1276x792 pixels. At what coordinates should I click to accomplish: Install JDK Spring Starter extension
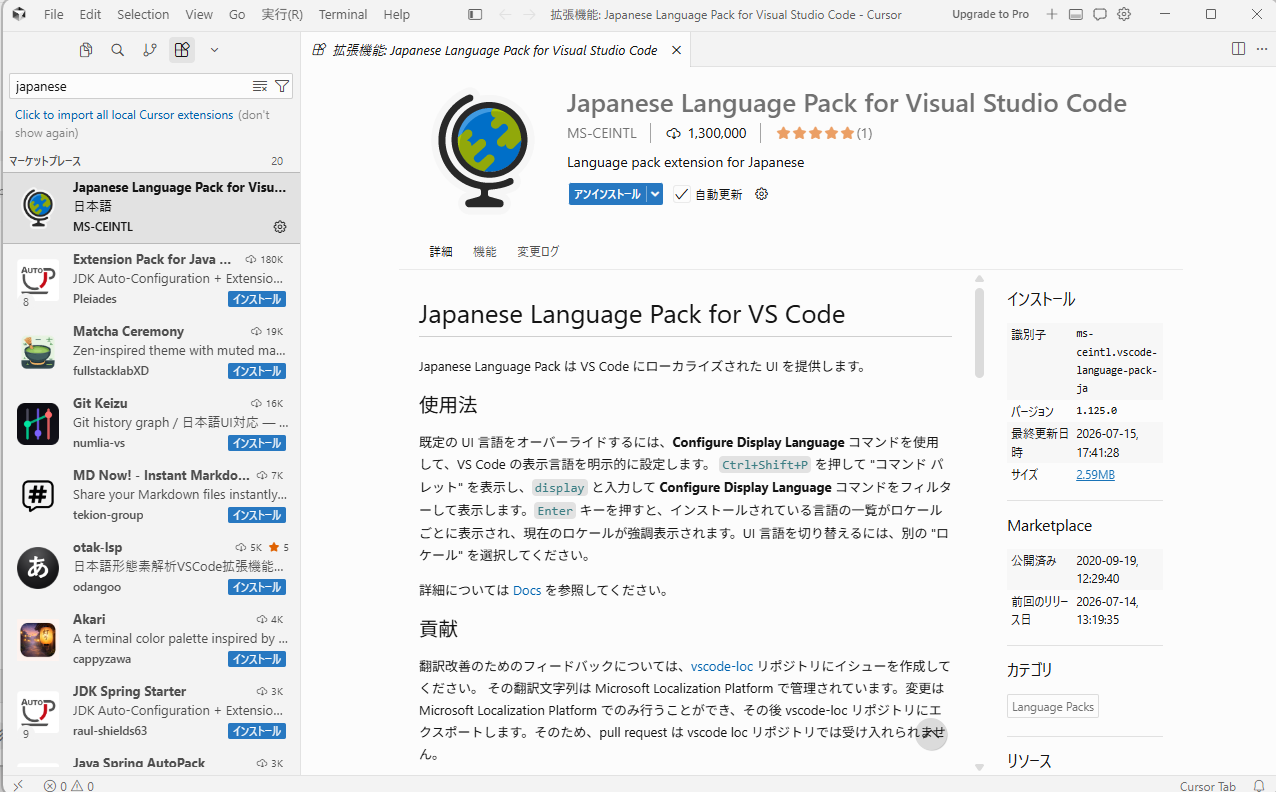pos(257,731)
